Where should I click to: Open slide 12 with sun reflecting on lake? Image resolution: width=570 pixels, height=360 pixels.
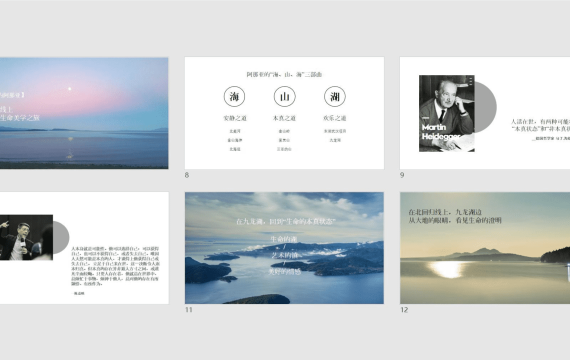pos(485,248)
